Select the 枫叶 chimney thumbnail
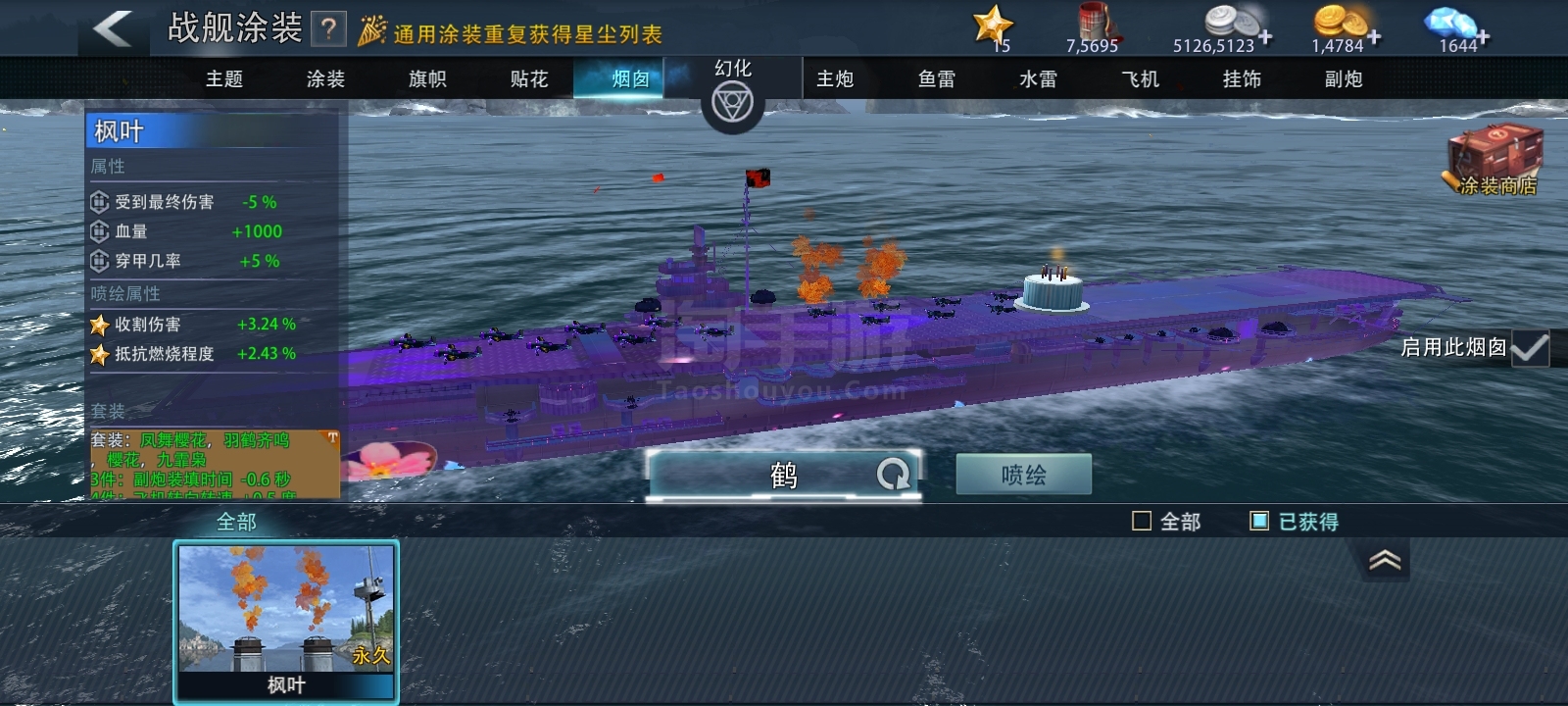The width and height of the screenshot is (1568, 706). (286, 622)
